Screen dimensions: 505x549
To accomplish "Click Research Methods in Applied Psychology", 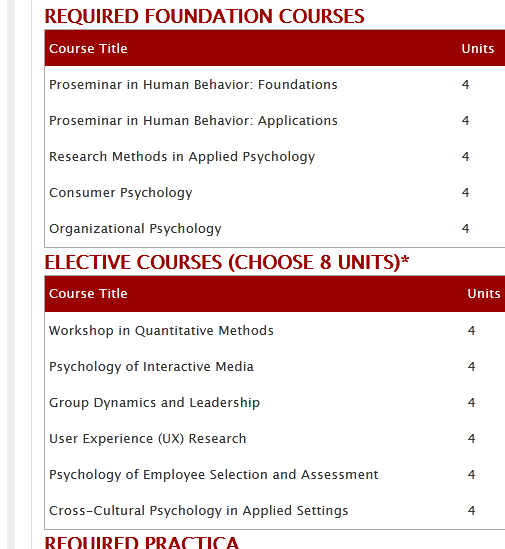I will pyautogui.click(x=182, y=157).
